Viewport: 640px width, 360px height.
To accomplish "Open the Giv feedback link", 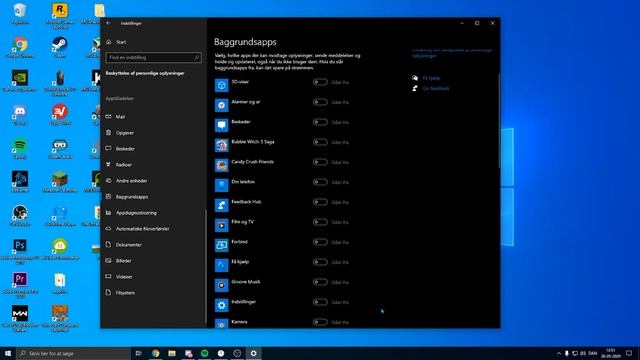I will pyautogui.click(x=436, y=88).
